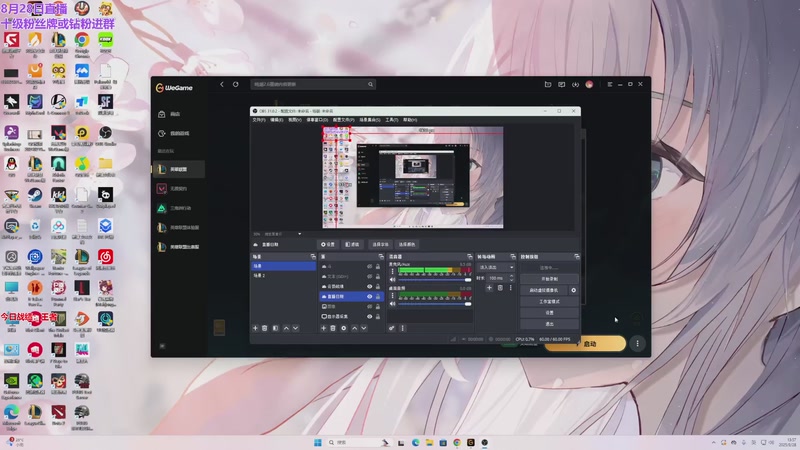
Task: Open audio mixer toolbar options menu
Action: pyautogui.click(x=403, y=328)
